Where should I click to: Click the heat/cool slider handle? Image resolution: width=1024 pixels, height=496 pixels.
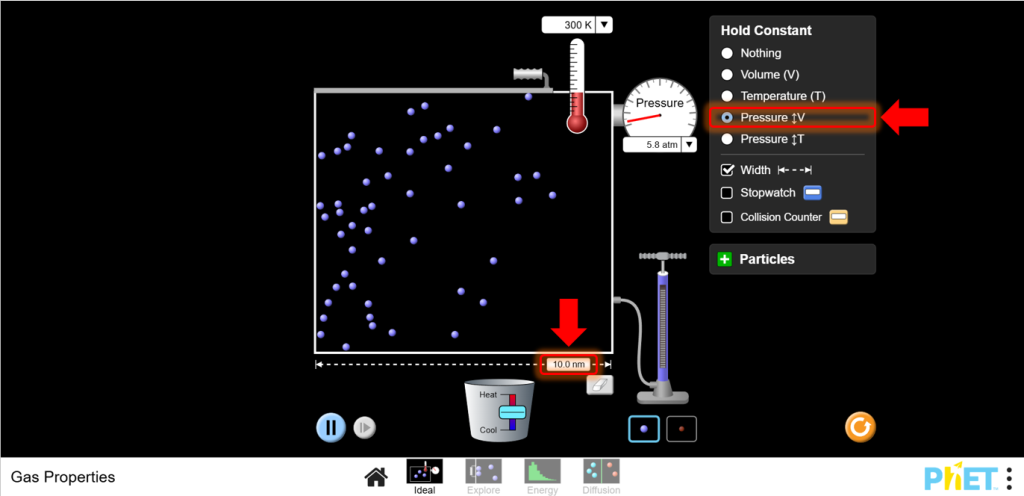pyautogui.click(x=513, y=412)
